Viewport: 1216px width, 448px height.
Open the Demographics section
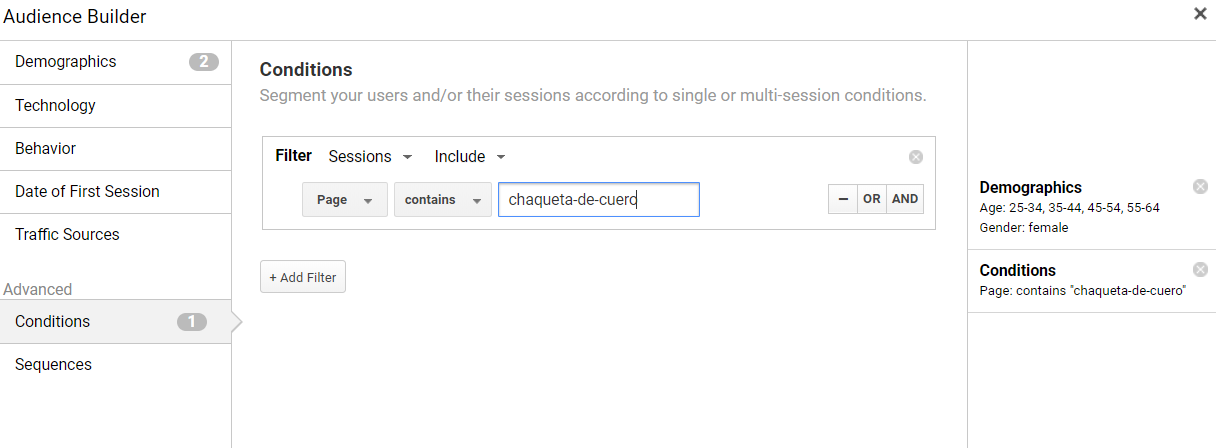(116, 62)
